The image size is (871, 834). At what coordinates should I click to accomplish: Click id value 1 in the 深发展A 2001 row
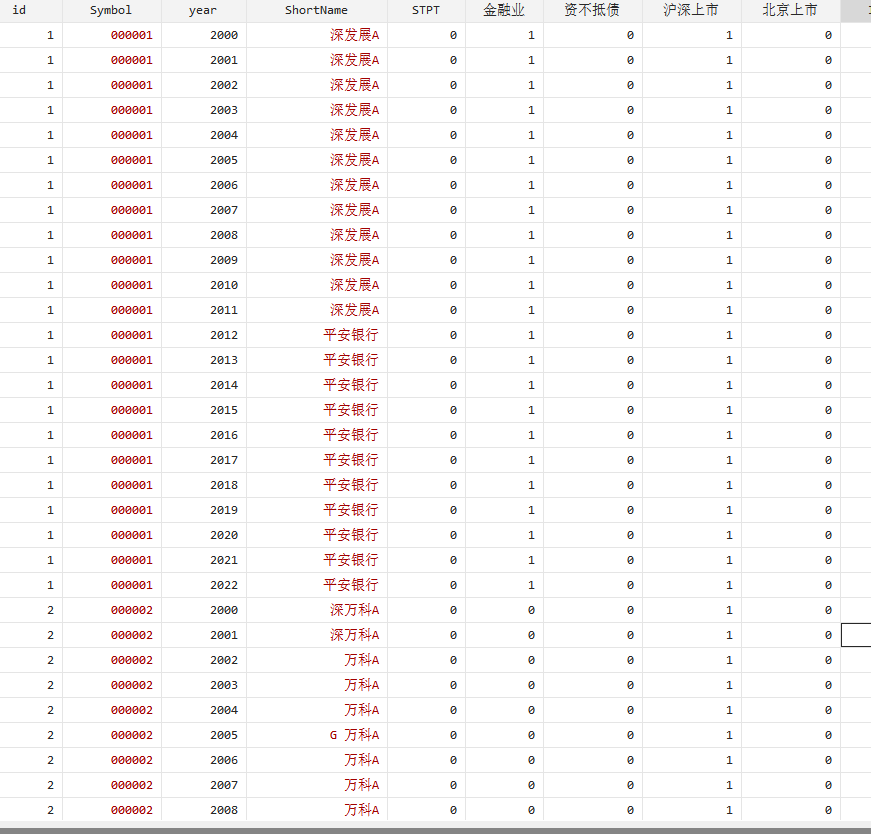[x=51, y=60]
